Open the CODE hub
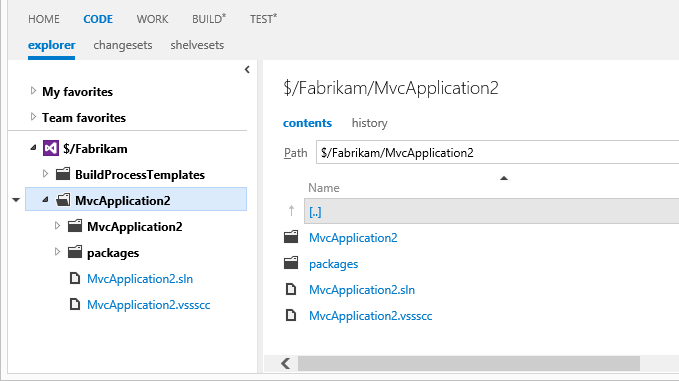 pos(98,19)
